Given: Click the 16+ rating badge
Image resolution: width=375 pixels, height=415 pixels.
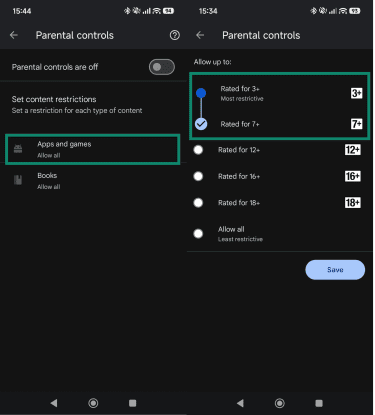Looking at the screenshot, I should (x=353, y=176).
